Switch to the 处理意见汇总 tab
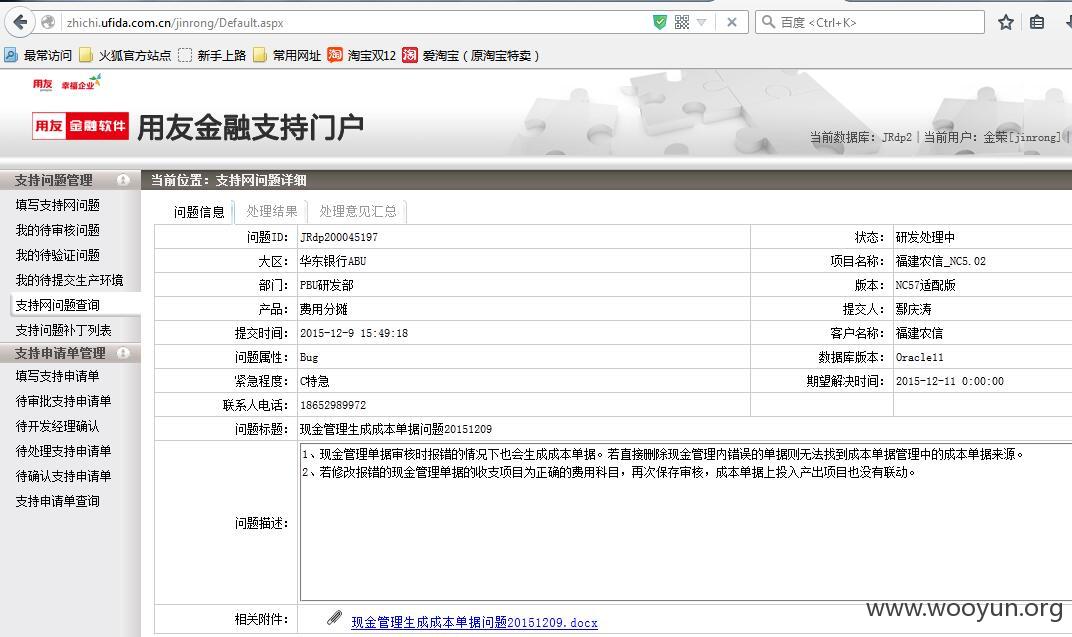The height and width of the screenshot is (637, 1072). point(358,212)
